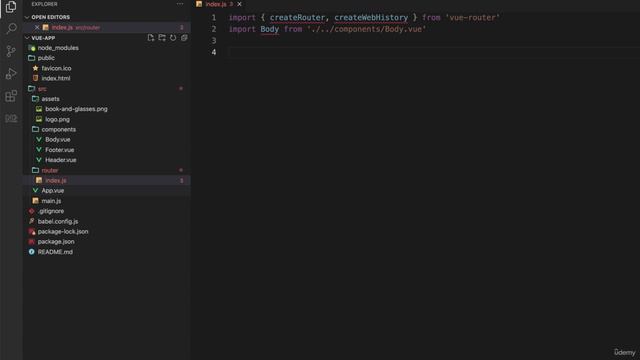
Task: Open .gitignore file
Action: point(51,211)
